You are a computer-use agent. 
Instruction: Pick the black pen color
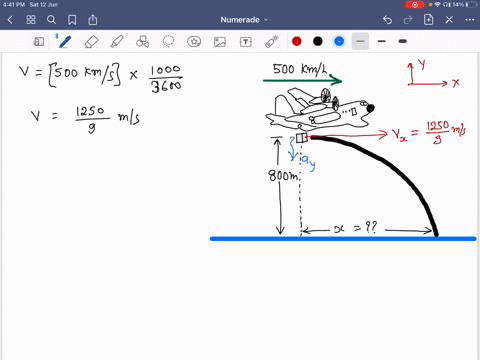(318, 41)
